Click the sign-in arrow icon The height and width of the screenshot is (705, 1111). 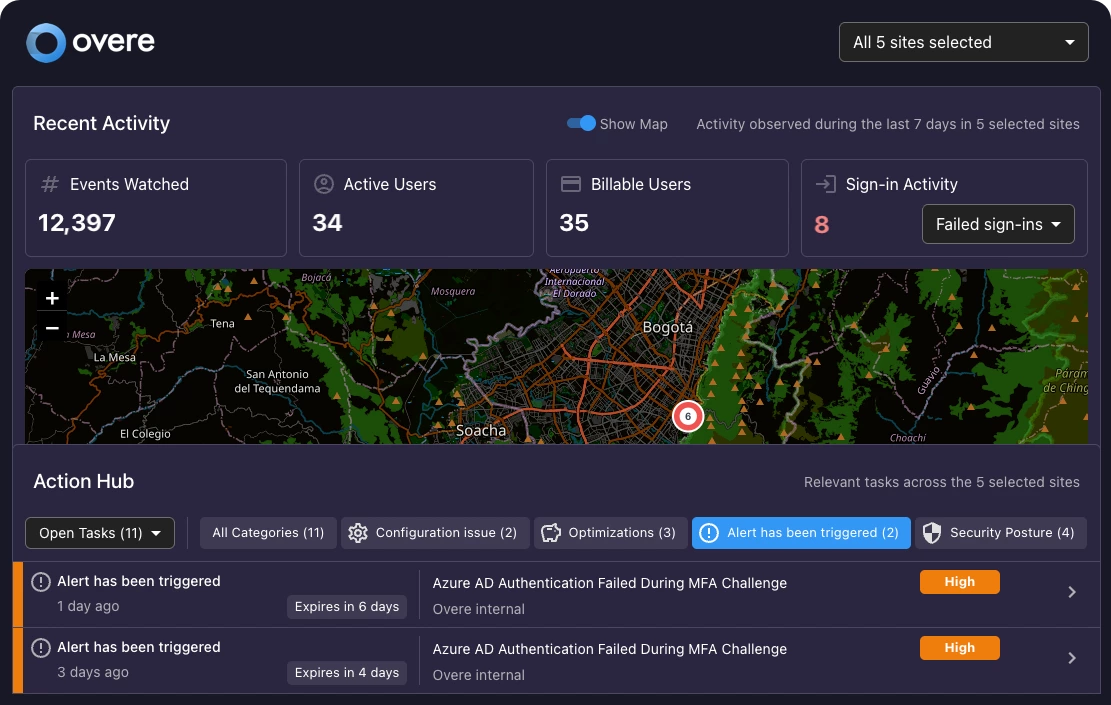coord(825,184)
